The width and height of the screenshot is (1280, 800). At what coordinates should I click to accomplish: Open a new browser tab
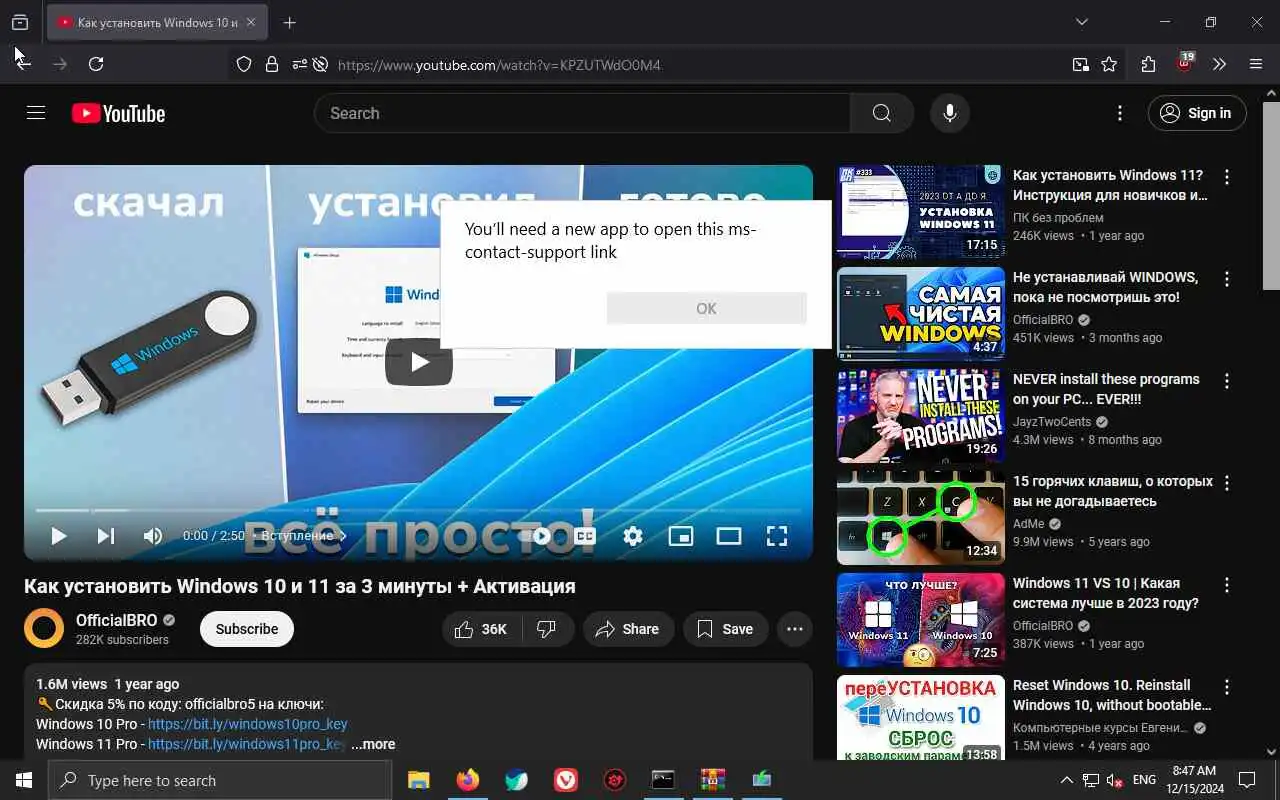289,22
